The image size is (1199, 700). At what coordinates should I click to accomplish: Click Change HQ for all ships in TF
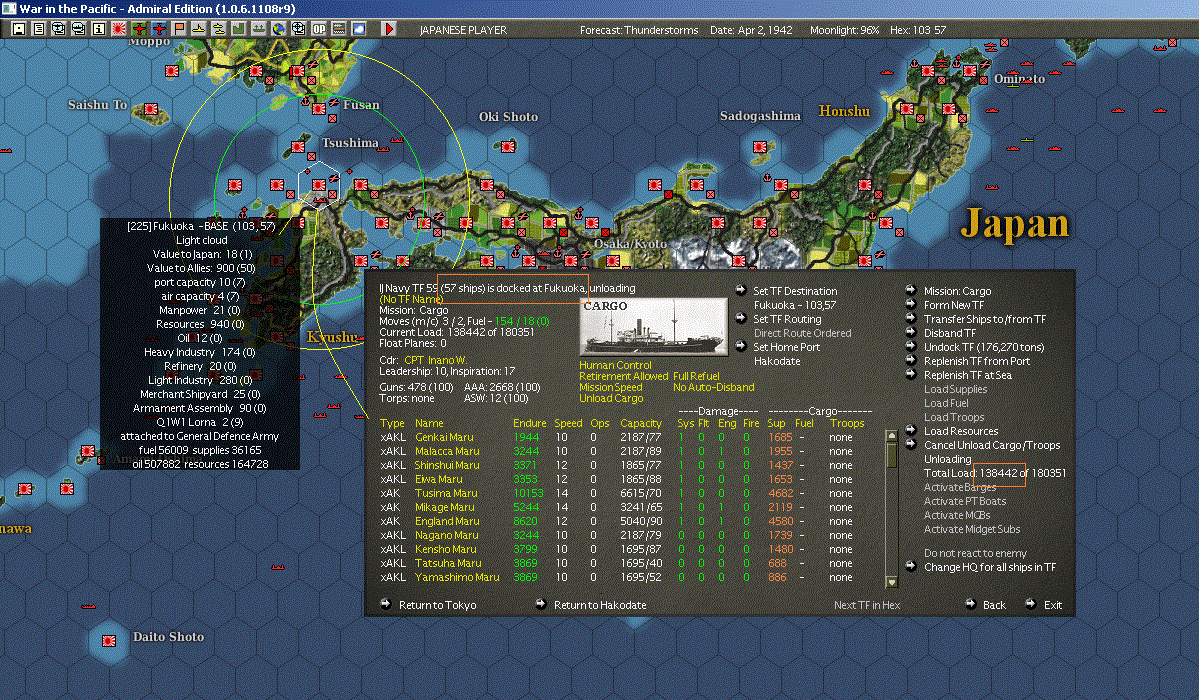pyautogui.click(x=989, y=567)
